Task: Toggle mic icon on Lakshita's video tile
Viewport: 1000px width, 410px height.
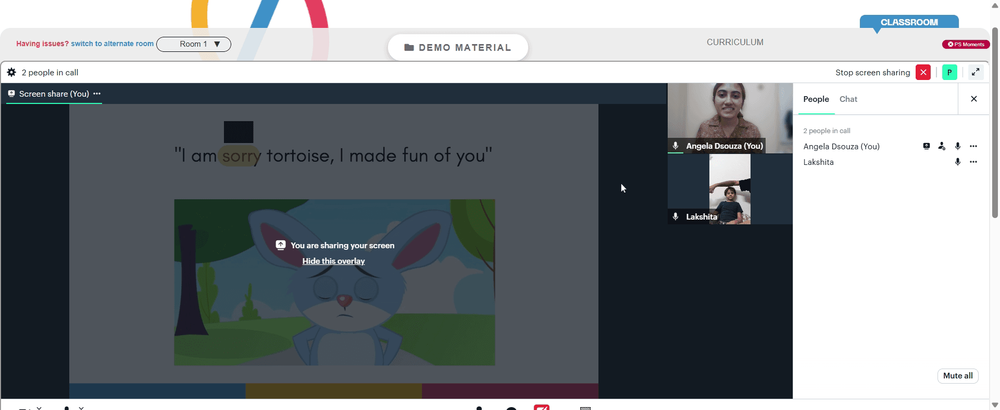Action: coord(675,217)
